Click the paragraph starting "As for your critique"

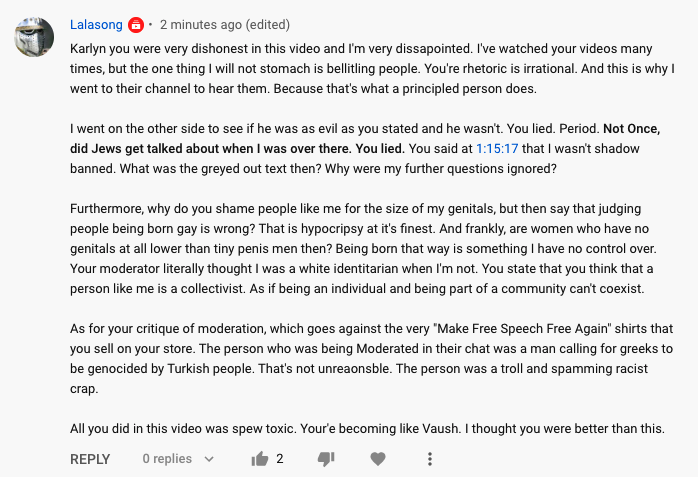[372, 359]
